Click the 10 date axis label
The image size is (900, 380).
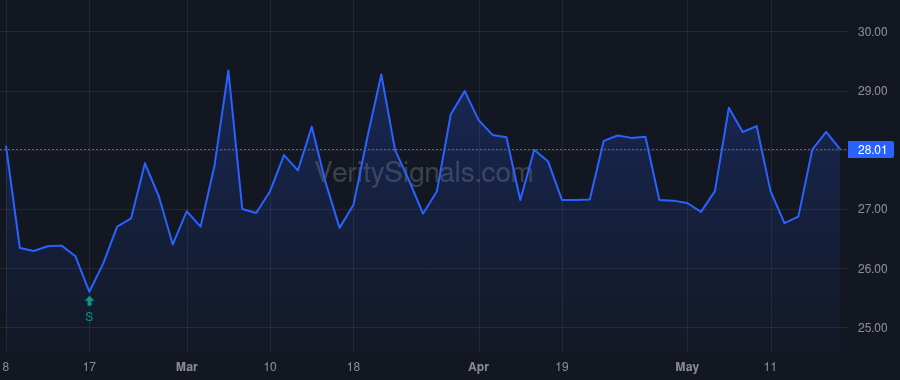click(x=270, y=367)
